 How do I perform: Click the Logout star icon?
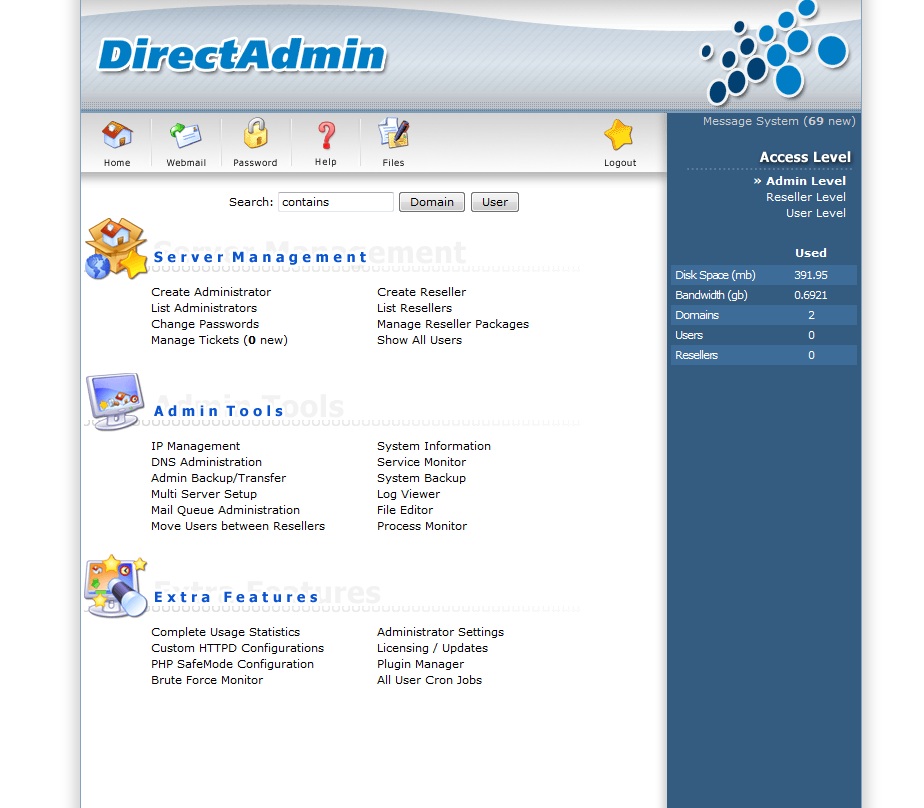click(619, 135)
